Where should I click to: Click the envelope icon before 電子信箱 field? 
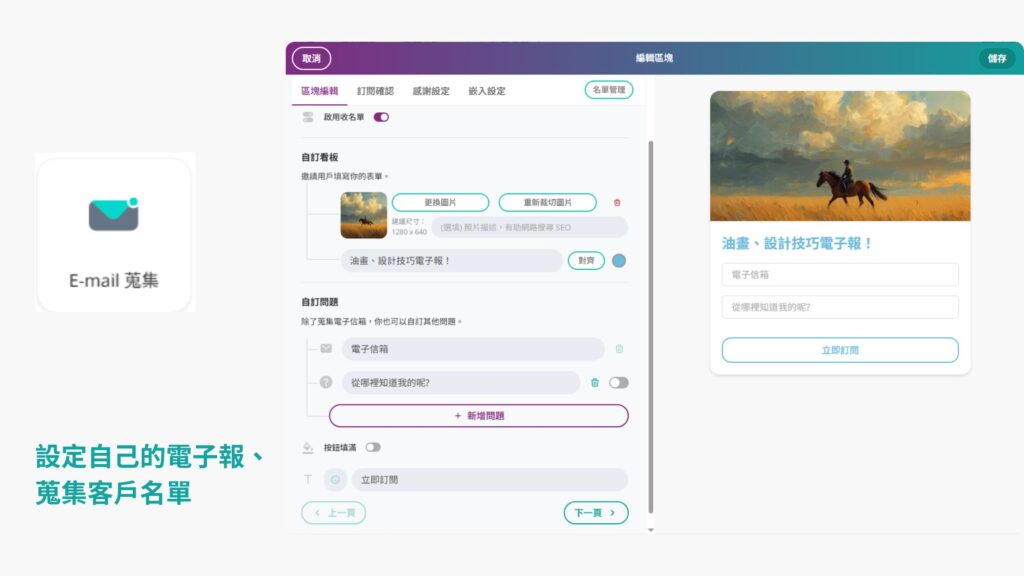point(326,349)
